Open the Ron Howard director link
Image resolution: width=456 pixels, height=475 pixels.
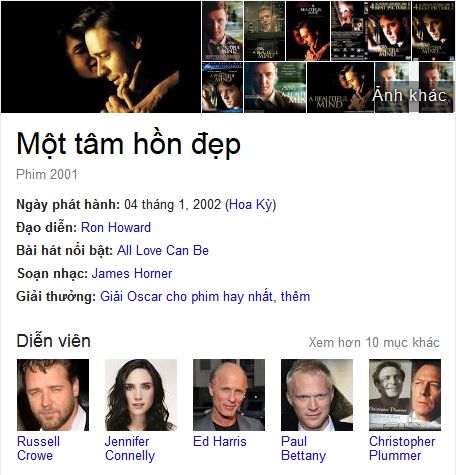tap(116, 227)
